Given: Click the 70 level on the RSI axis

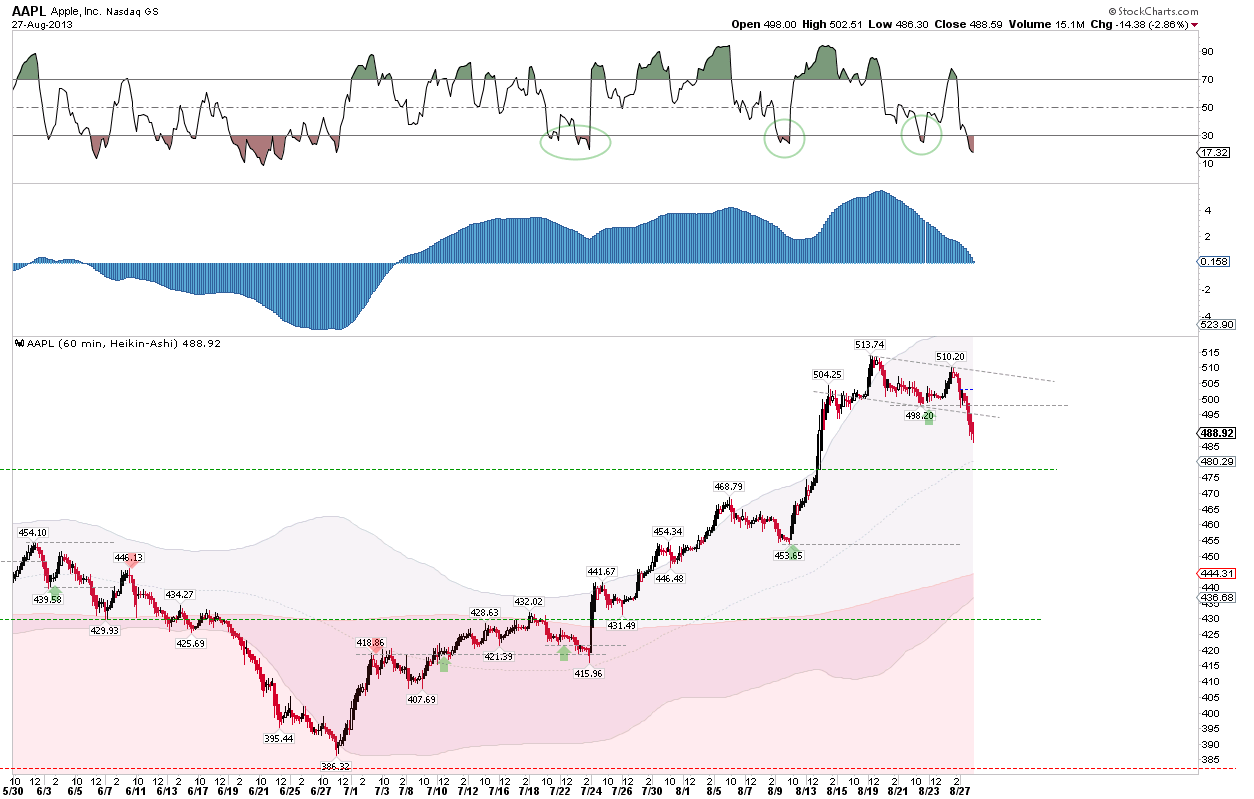Looking at the screenshot, I should click(1207, 79).
